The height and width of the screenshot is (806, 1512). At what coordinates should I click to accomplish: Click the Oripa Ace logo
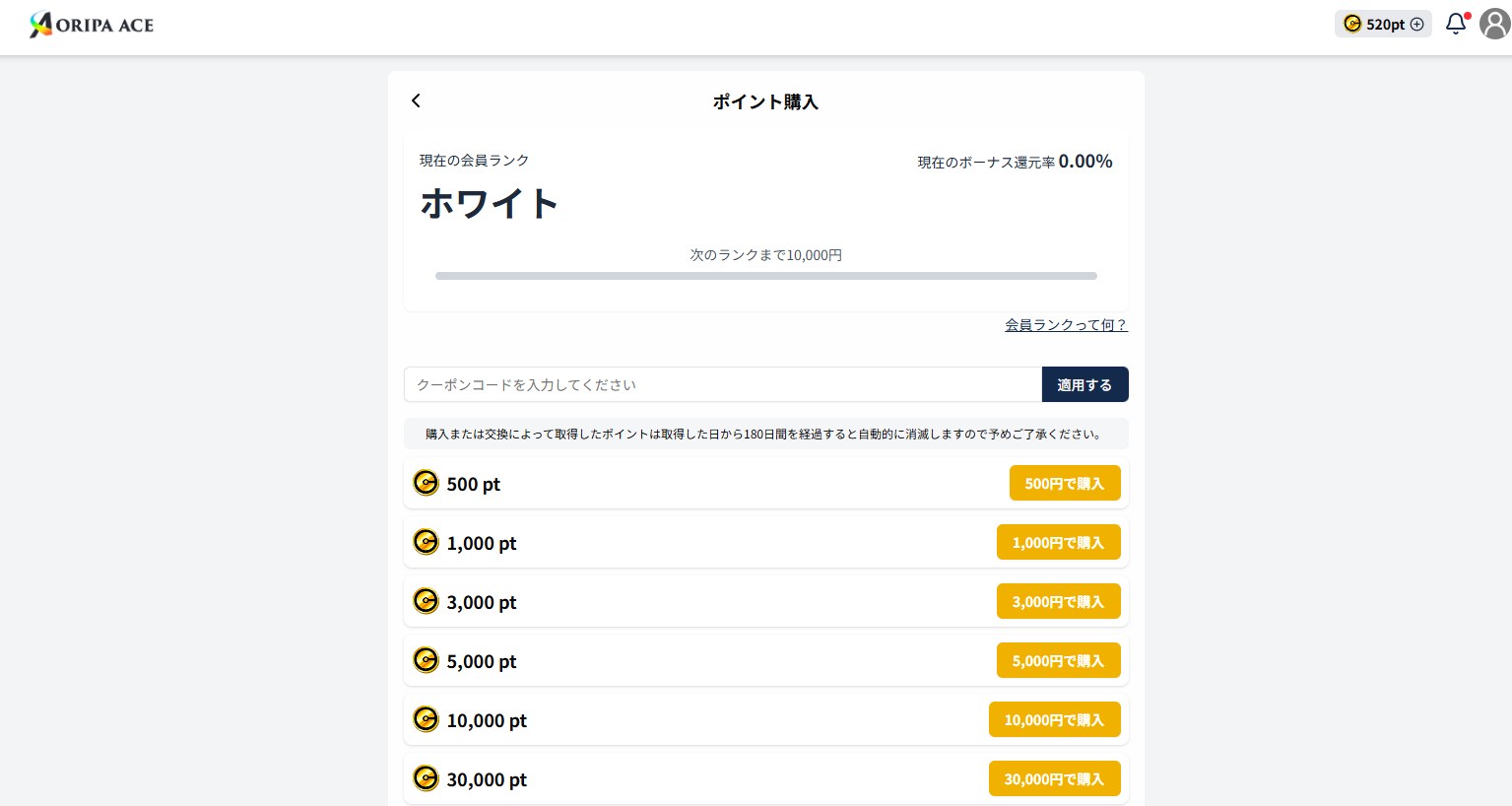92,25
